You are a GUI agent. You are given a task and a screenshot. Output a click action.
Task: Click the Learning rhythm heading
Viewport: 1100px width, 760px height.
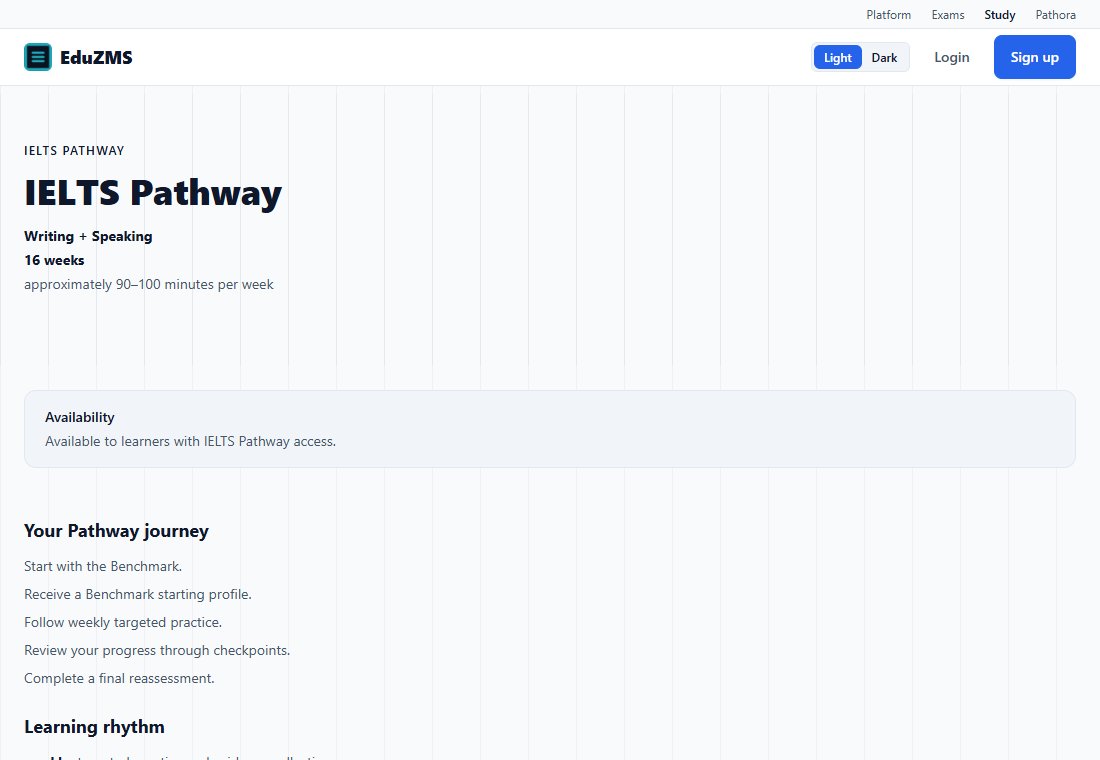[94, 727]
